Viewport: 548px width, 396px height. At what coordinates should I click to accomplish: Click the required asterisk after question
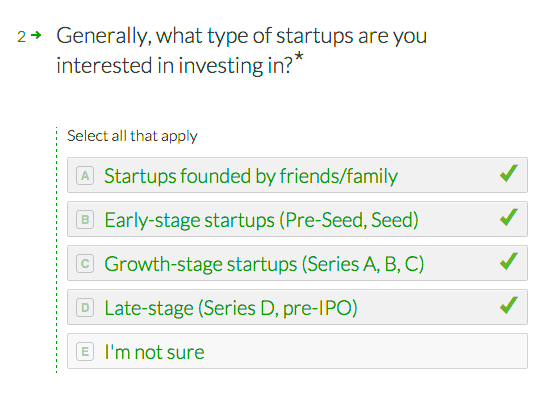click(299, 57)
